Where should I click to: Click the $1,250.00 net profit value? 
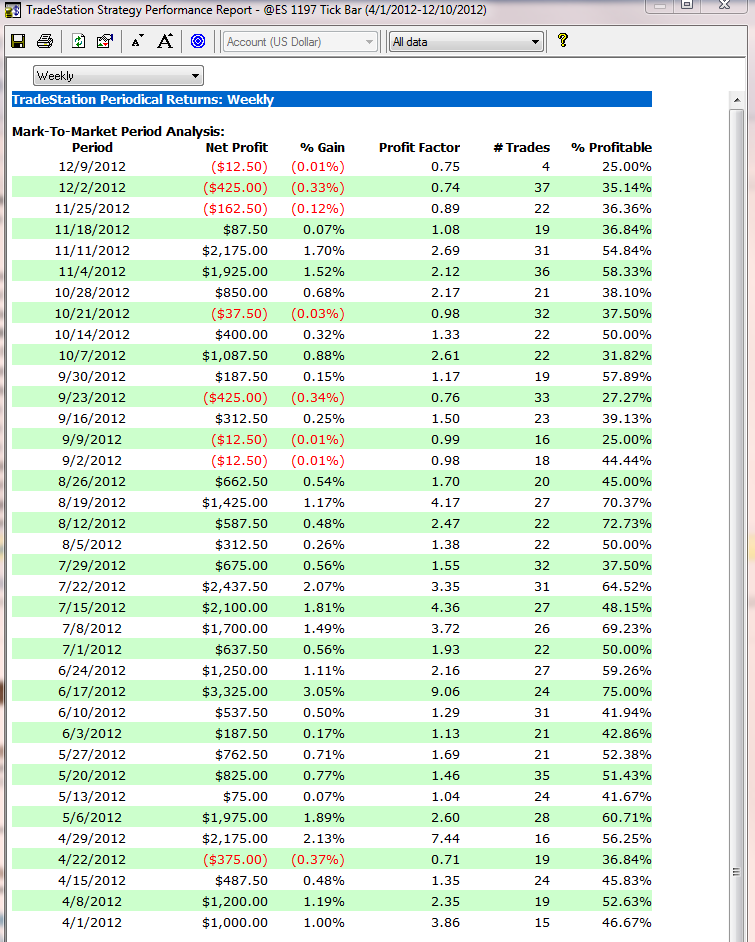pos(235,672)
